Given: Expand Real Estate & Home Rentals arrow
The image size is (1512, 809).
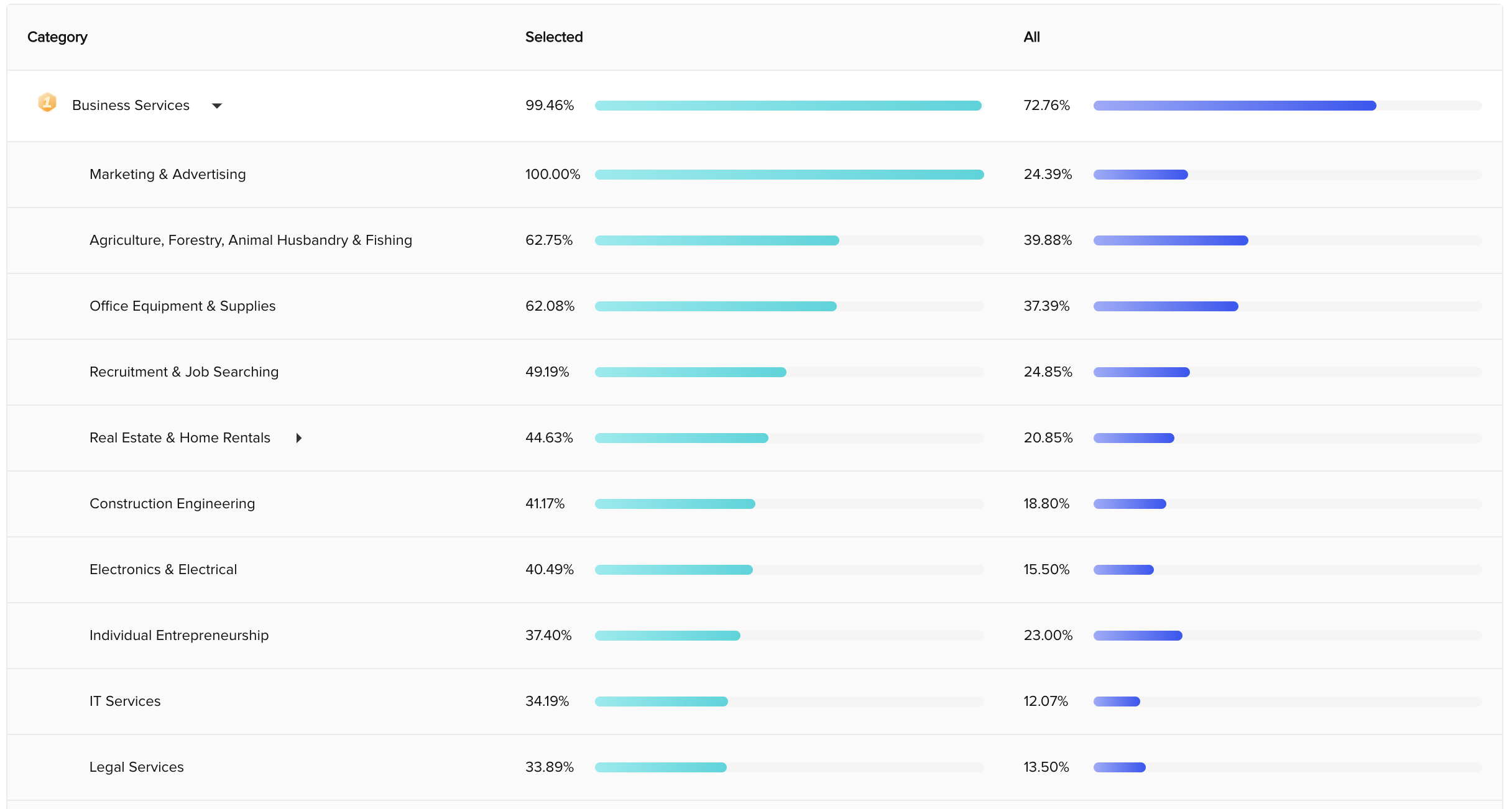Looking at the screenshot, I should tap(299, 438).
